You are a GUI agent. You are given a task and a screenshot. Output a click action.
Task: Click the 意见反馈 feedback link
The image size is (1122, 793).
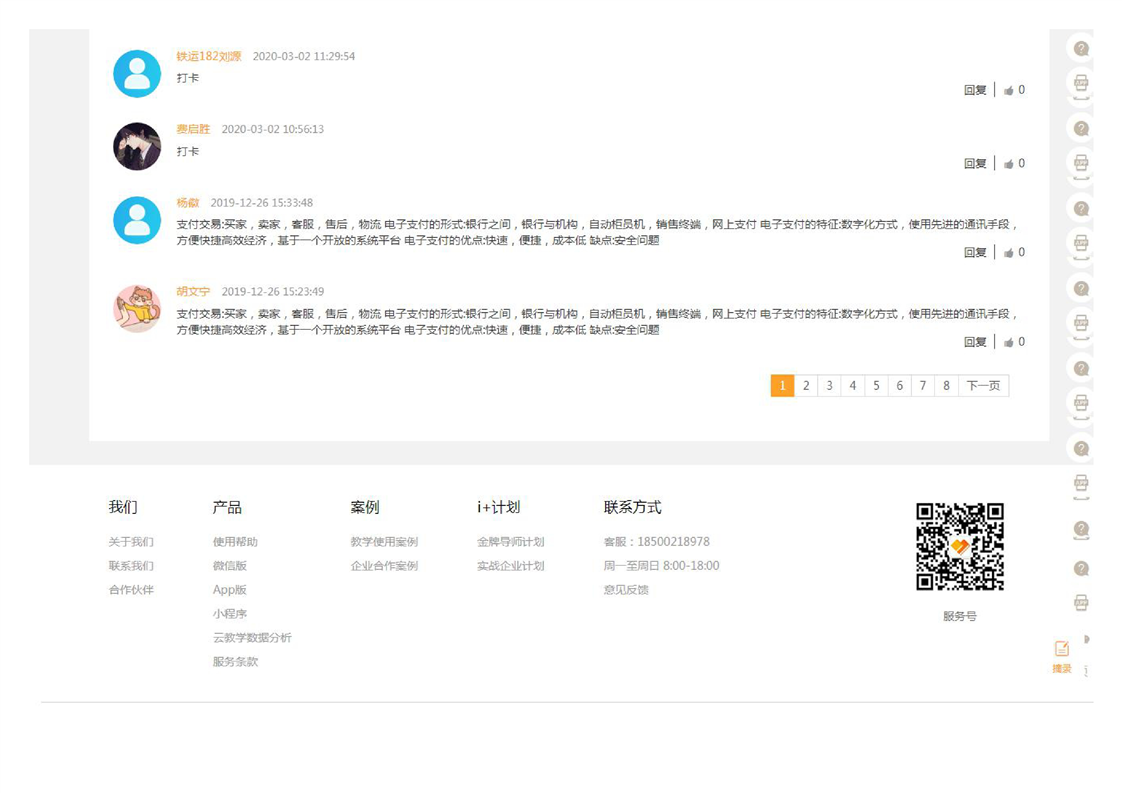point(626,590)
